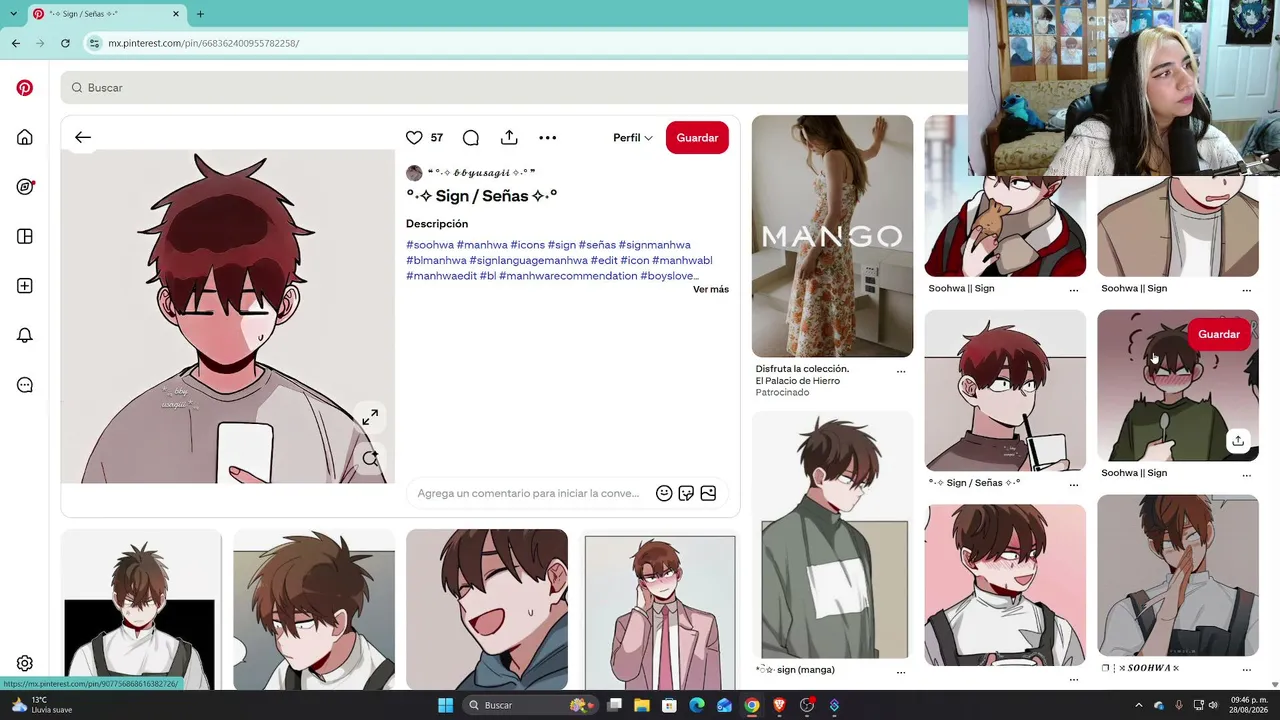Open the #icons hashtag
The width and height of the screenshot is (1280, 720).
click(527, 245)
